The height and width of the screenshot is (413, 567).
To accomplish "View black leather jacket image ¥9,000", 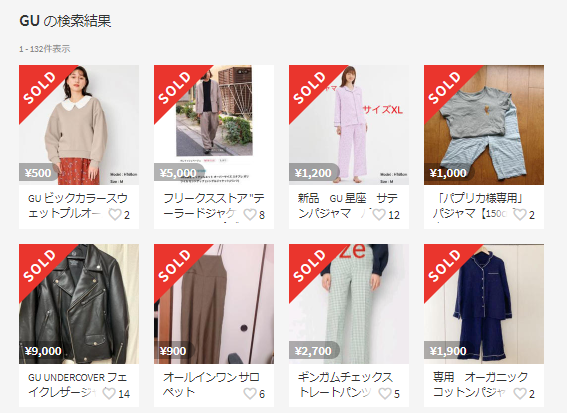I will (x=79, y=304).
